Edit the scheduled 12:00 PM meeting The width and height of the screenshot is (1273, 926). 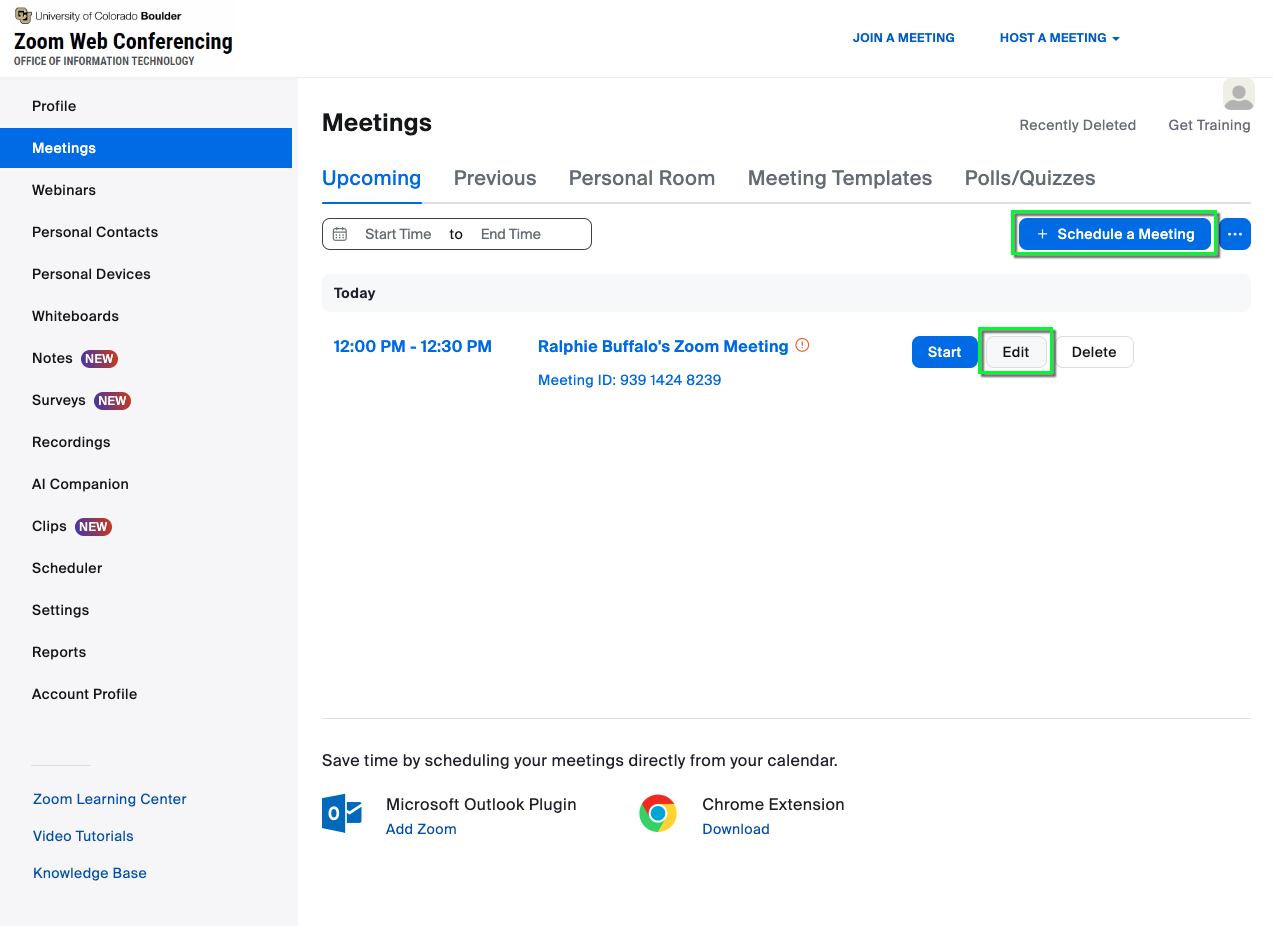point(1015,352)
